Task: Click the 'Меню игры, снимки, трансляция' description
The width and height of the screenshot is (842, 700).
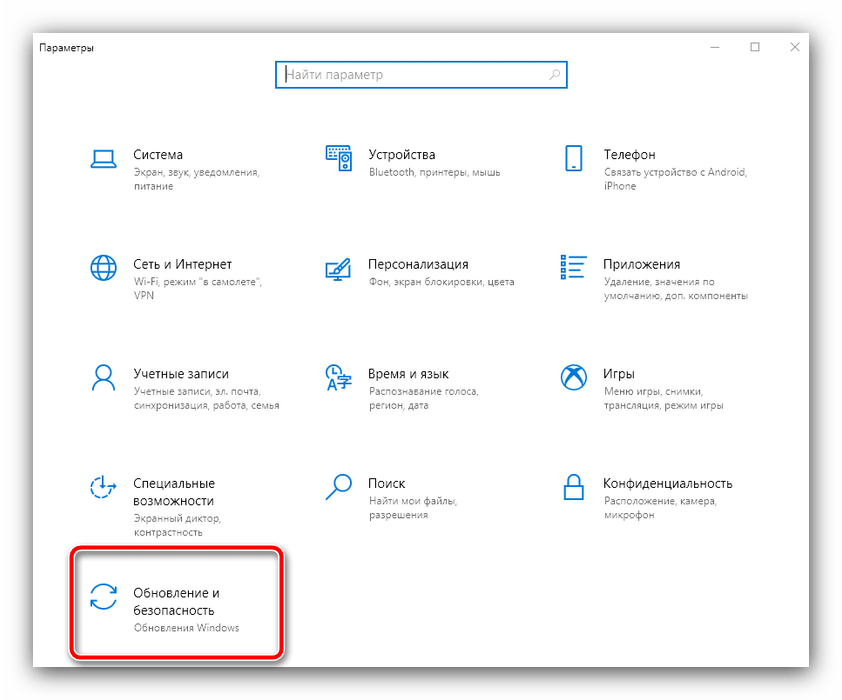Action: (663, 398)
